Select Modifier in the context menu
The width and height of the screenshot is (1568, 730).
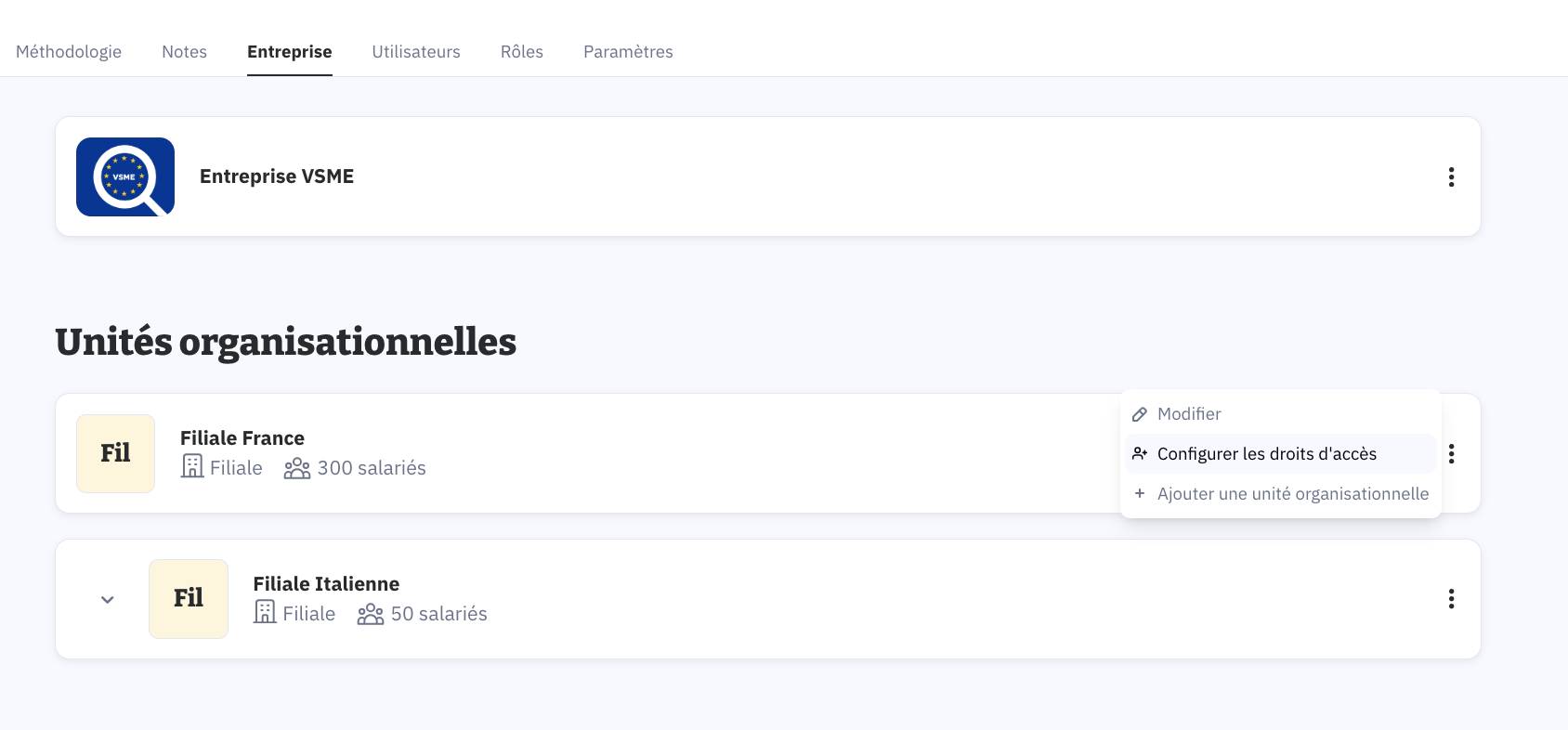(x=1189, y=414)
